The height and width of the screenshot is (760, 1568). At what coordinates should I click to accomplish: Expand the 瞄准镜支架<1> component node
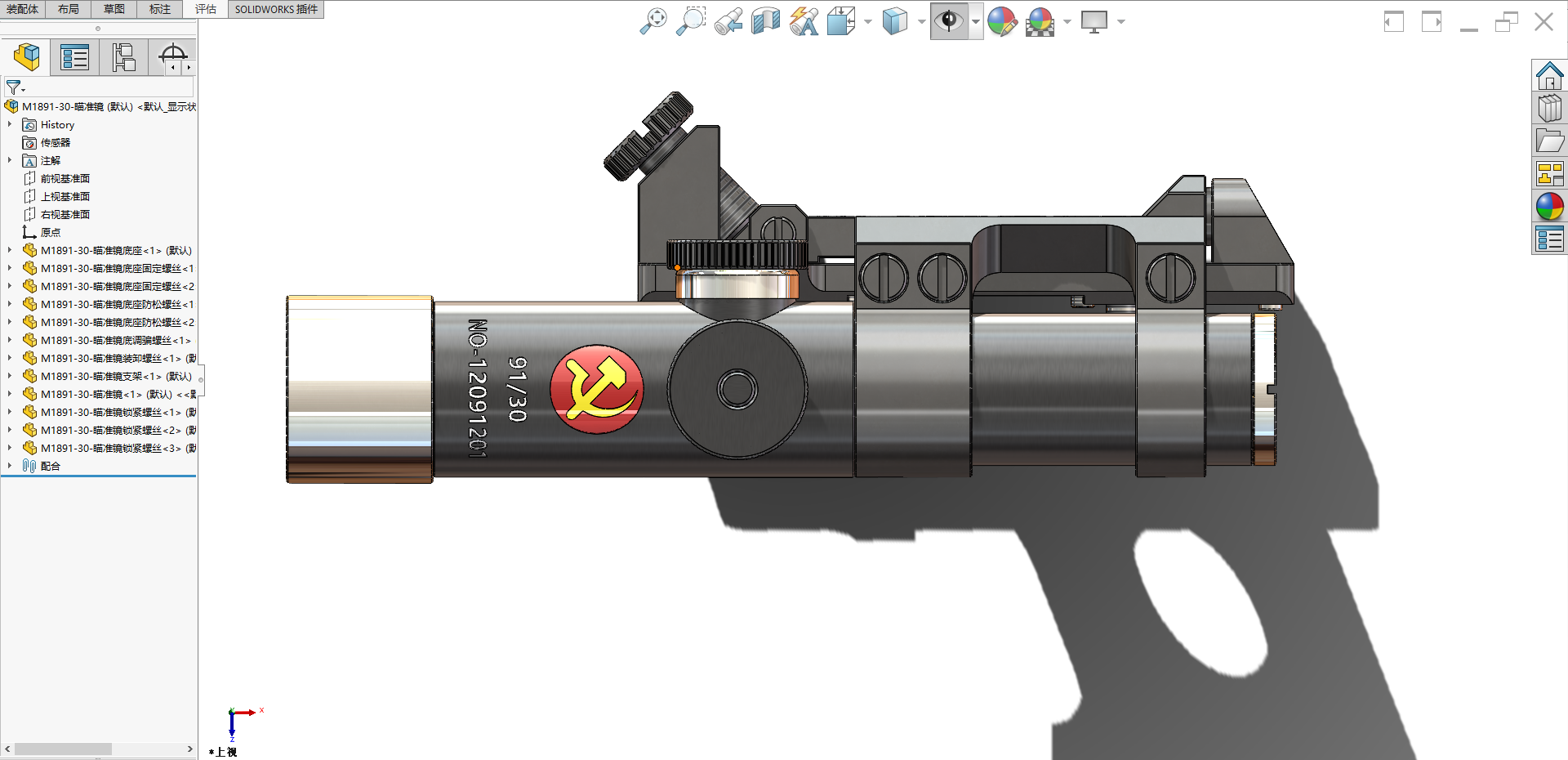[x=10, y=377]
